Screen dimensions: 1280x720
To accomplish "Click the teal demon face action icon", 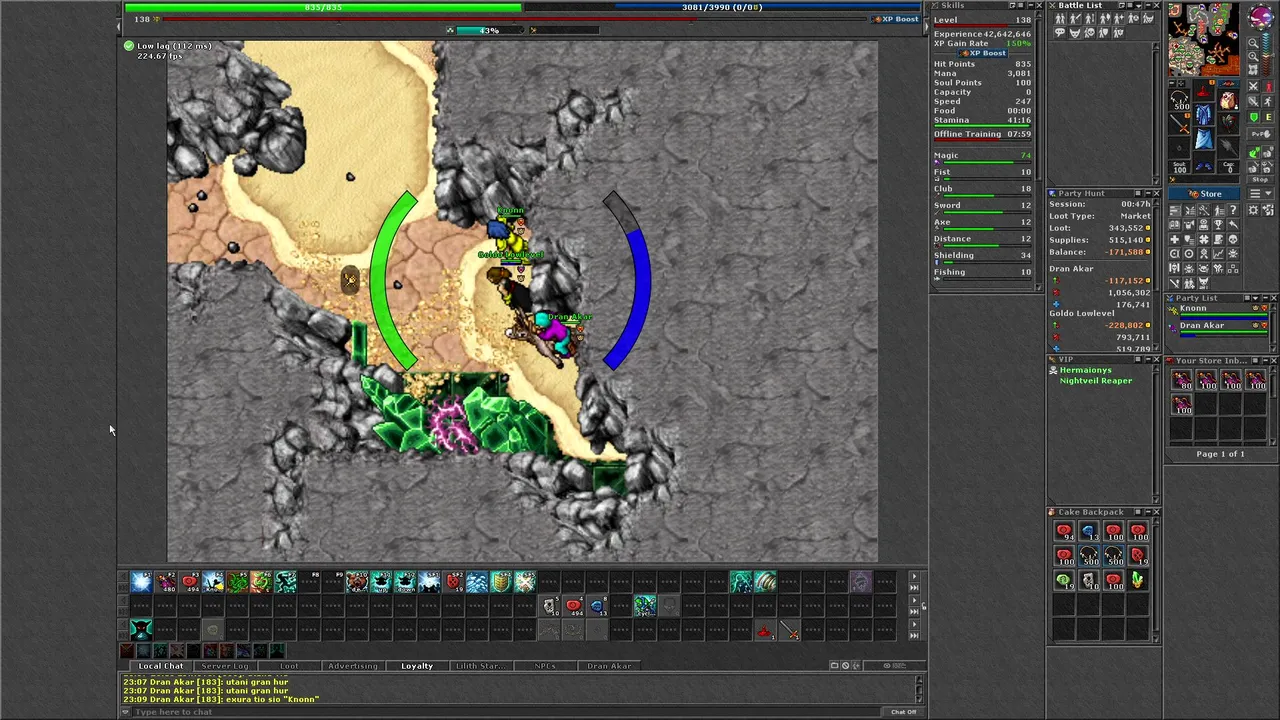I will pyautogui.click(x=141, y=630).
